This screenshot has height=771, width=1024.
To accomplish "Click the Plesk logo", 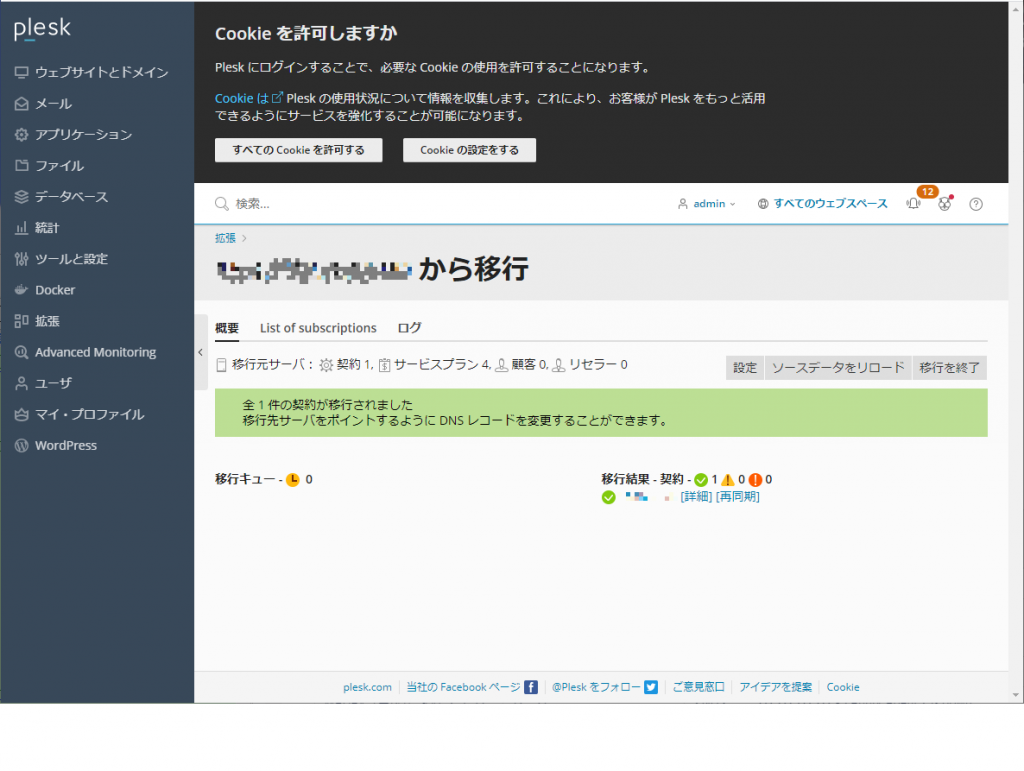I will 42,28.
